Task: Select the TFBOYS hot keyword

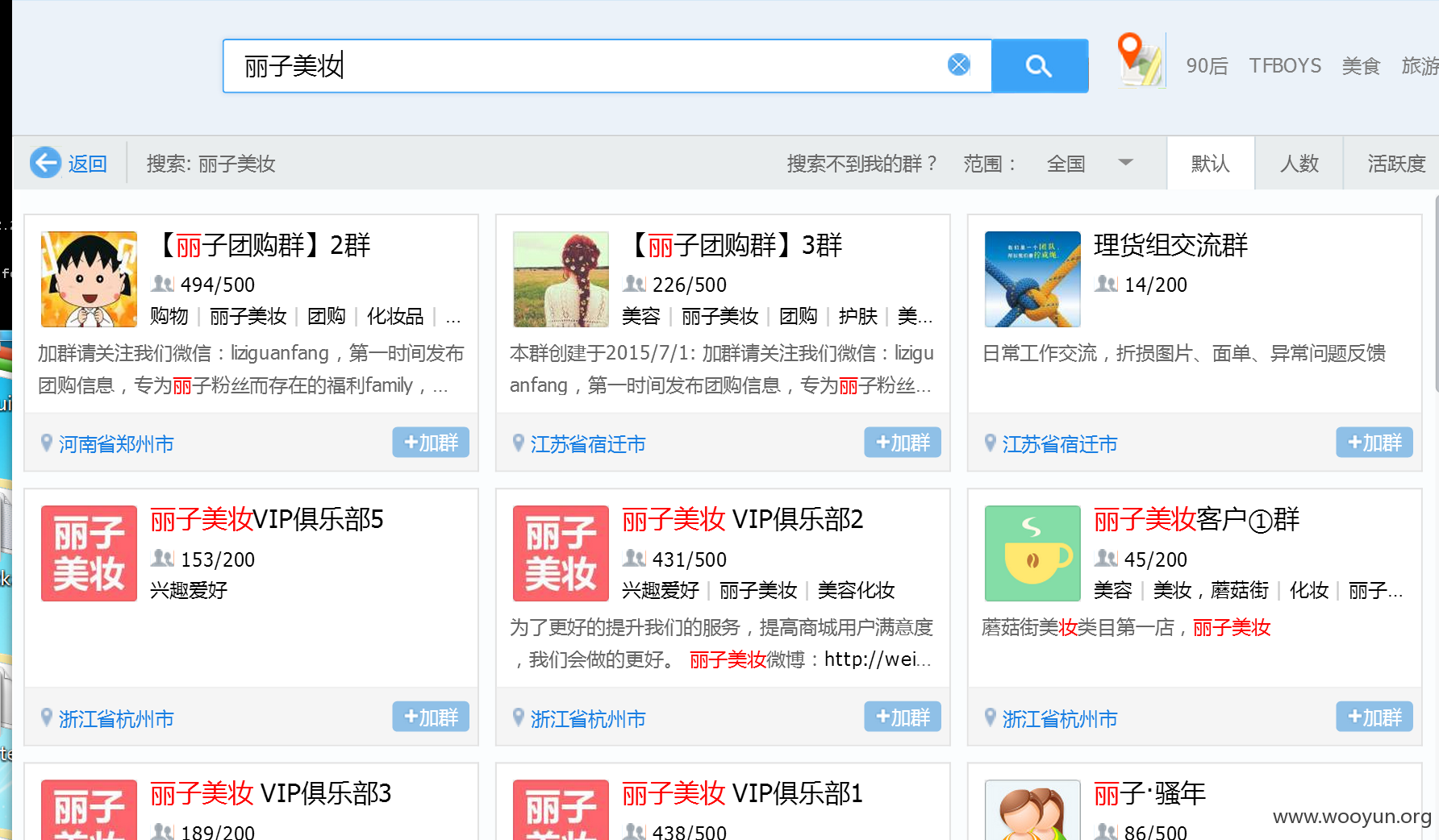Action: (1285, 66)
